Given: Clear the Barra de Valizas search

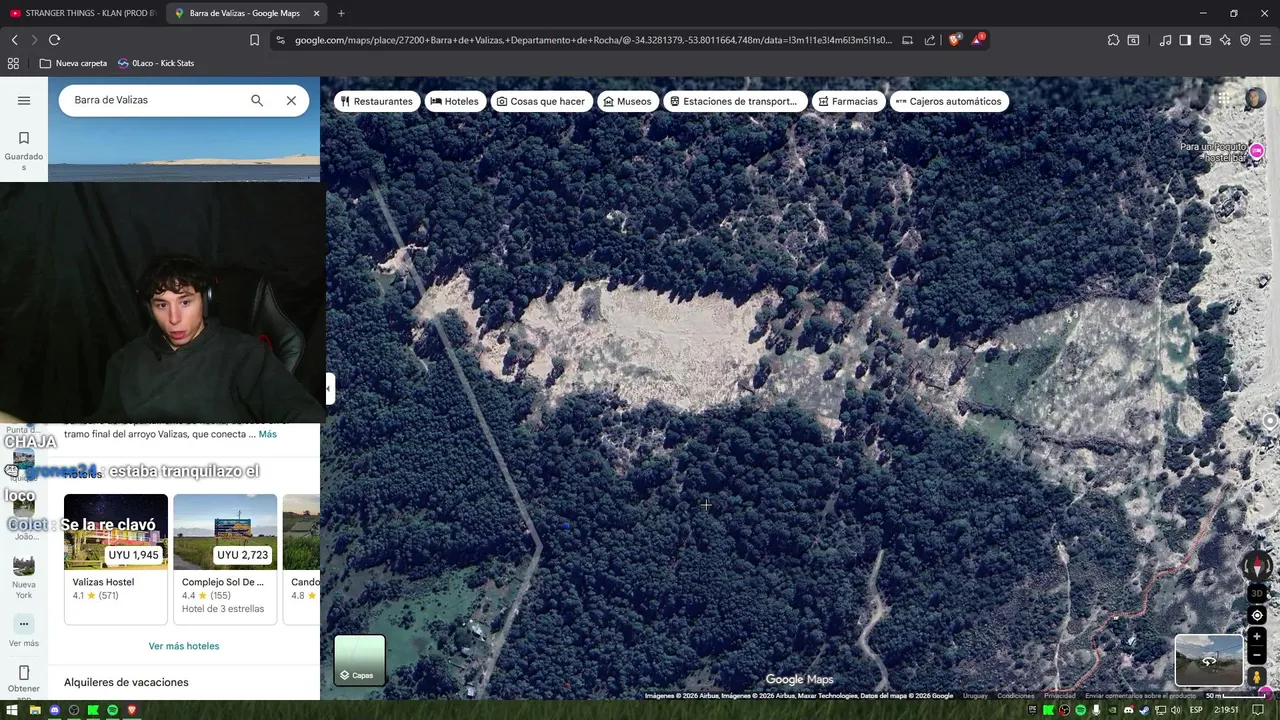Looking at the screenshot, I should click(x=291, y=100).
